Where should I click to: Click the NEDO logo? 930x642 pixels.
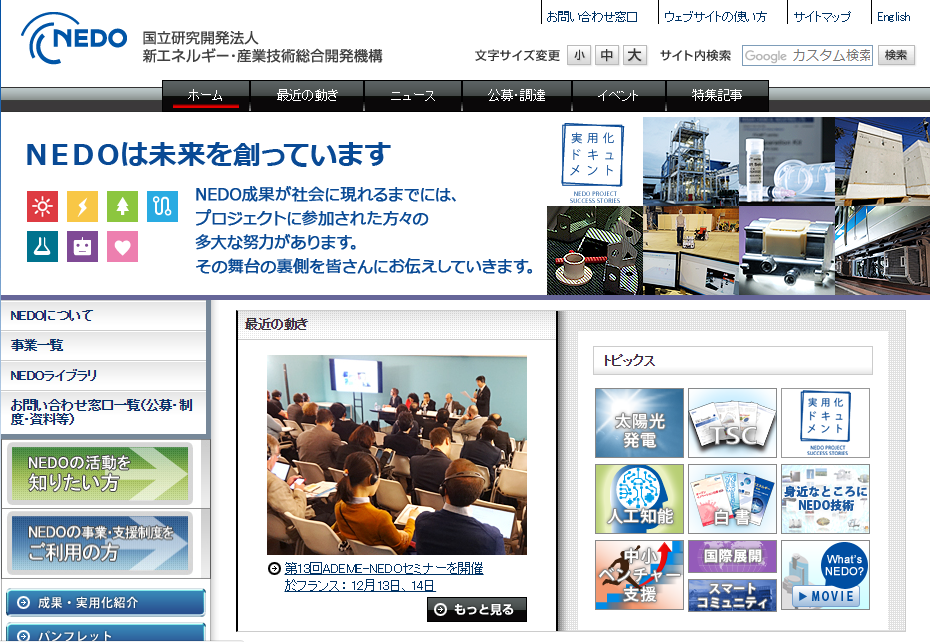[x=74, y=39]
